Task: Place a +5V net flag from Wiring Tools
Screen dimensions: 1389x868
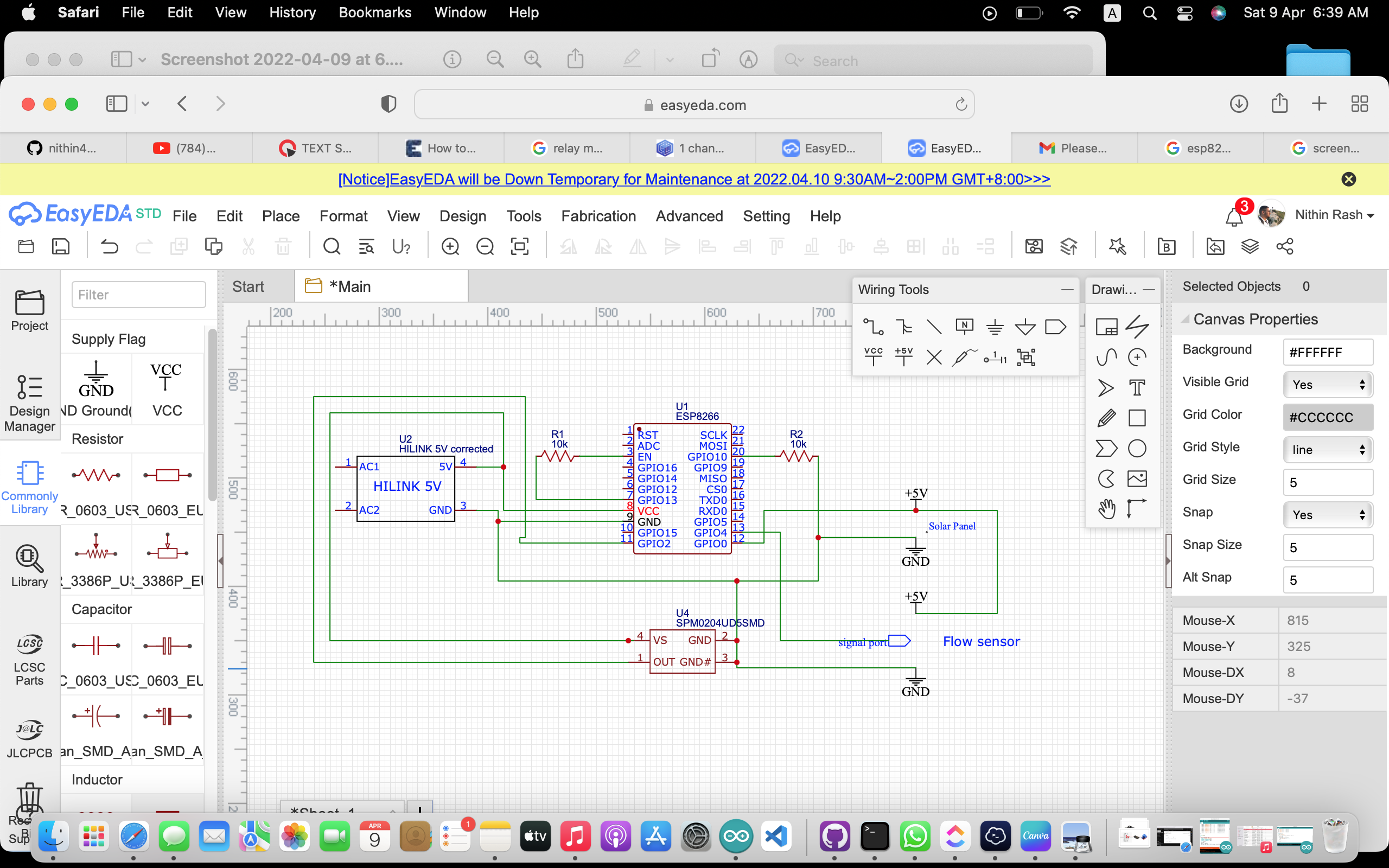Action: click(903, 357)
